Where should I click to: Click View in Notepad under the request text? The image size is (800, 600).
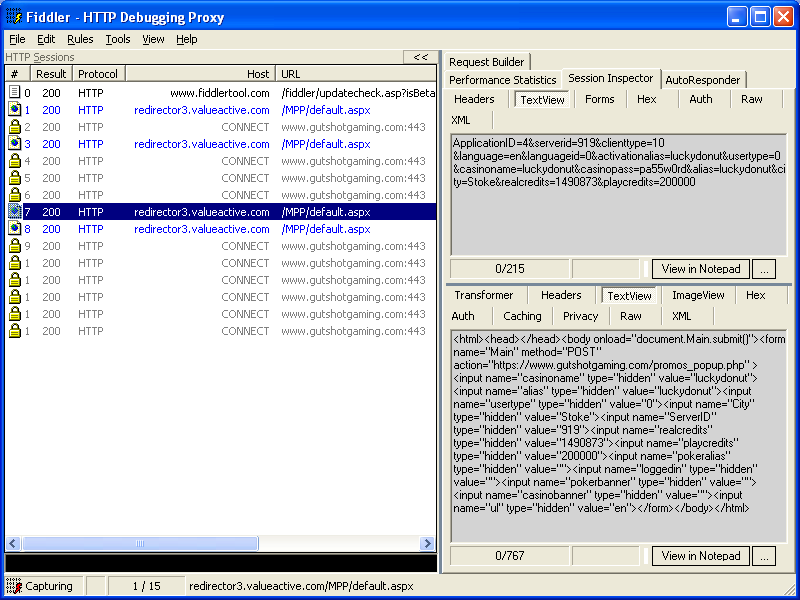click(x=701, y=269)
